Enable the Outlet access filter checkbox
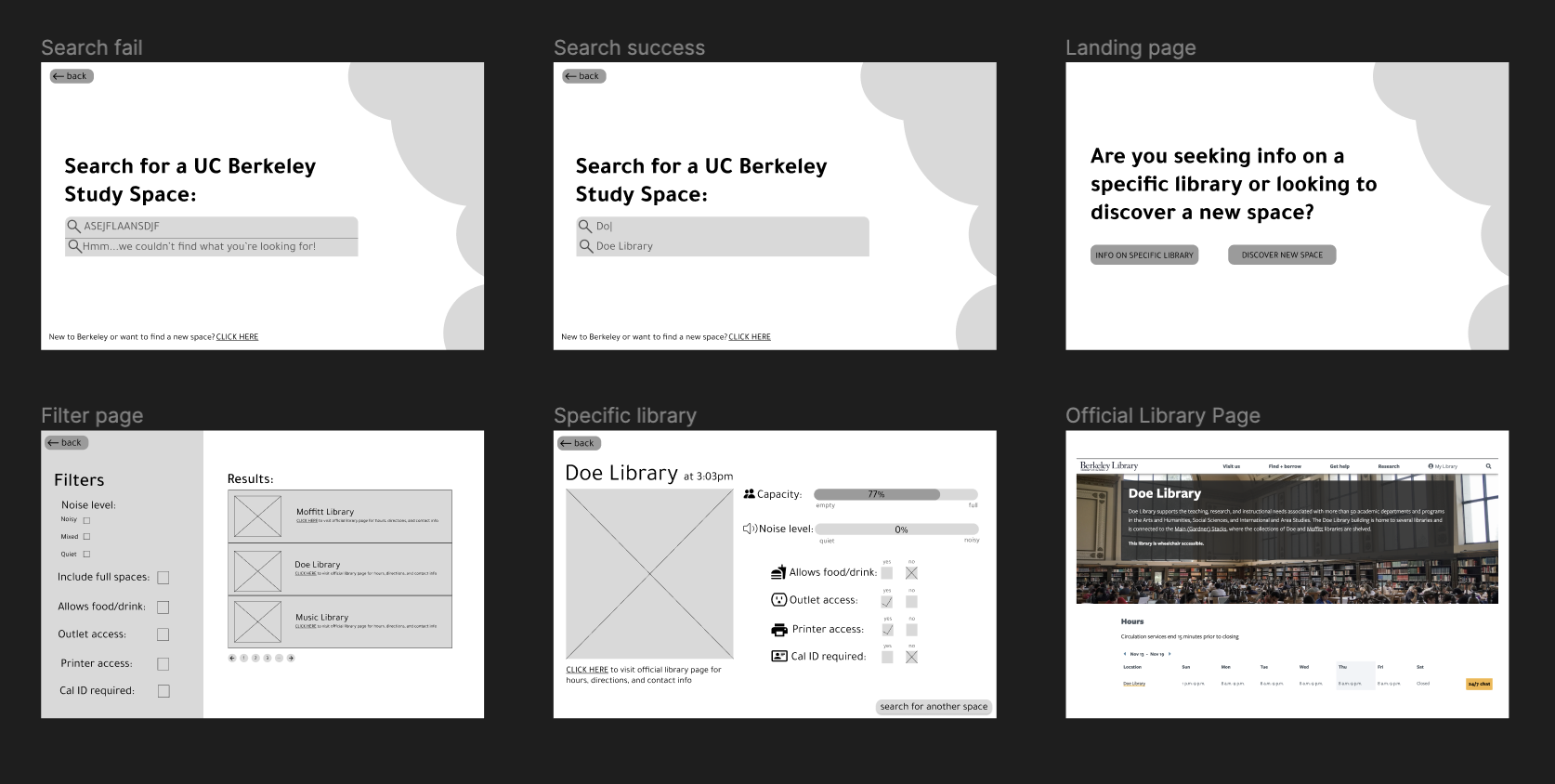This screenshot has height=784, width=1555. pyautogui.click(x=163, y=634)
